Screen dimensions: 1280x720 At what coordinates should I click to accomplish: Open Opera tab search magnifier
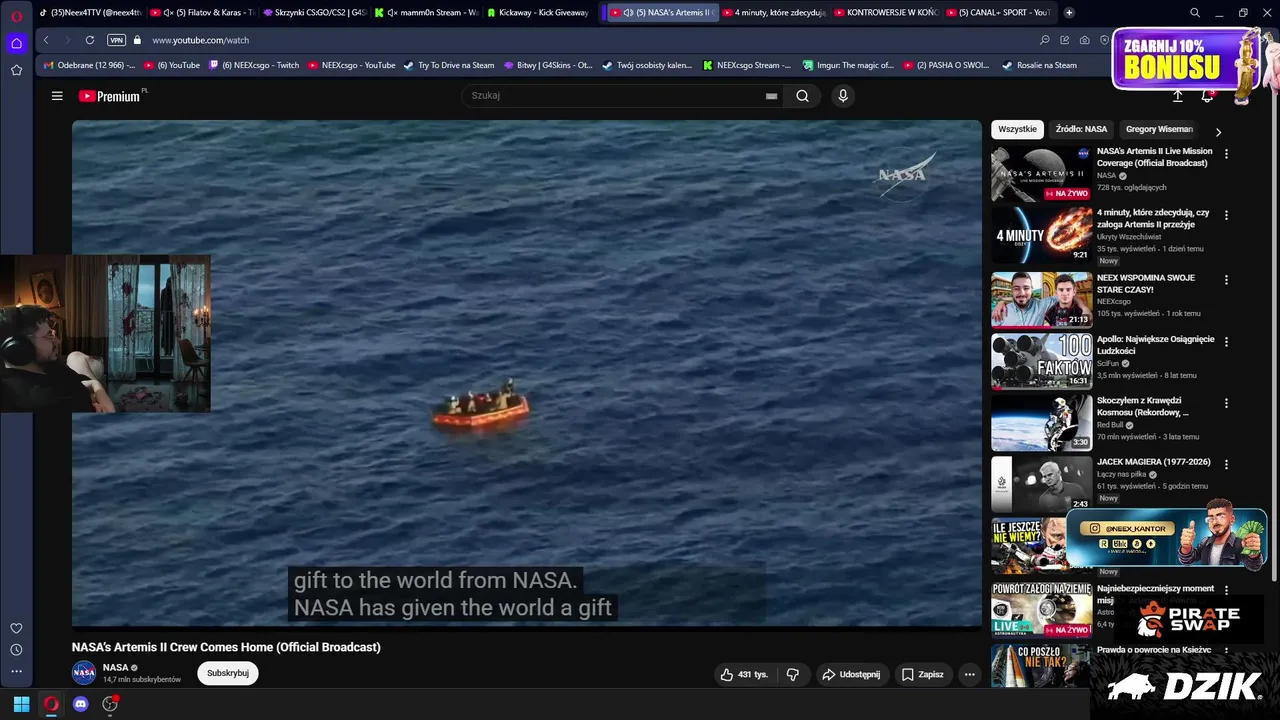pos(1195,13)
